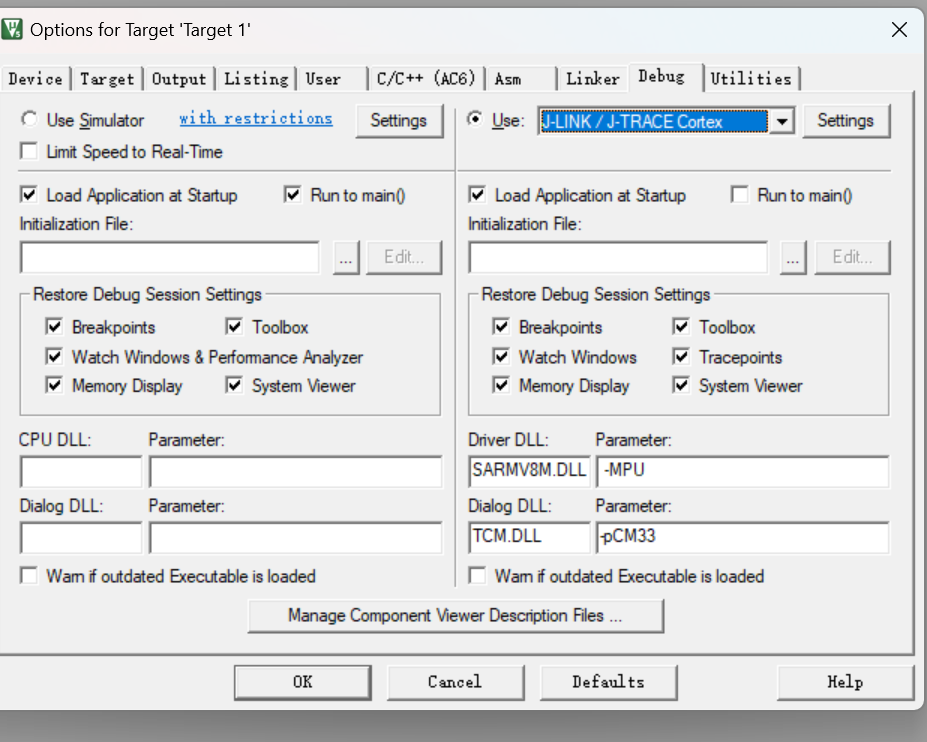Viewport: 927px width, 742px height.
Task: Switch to the Linker tab
Action: [592, 79]
